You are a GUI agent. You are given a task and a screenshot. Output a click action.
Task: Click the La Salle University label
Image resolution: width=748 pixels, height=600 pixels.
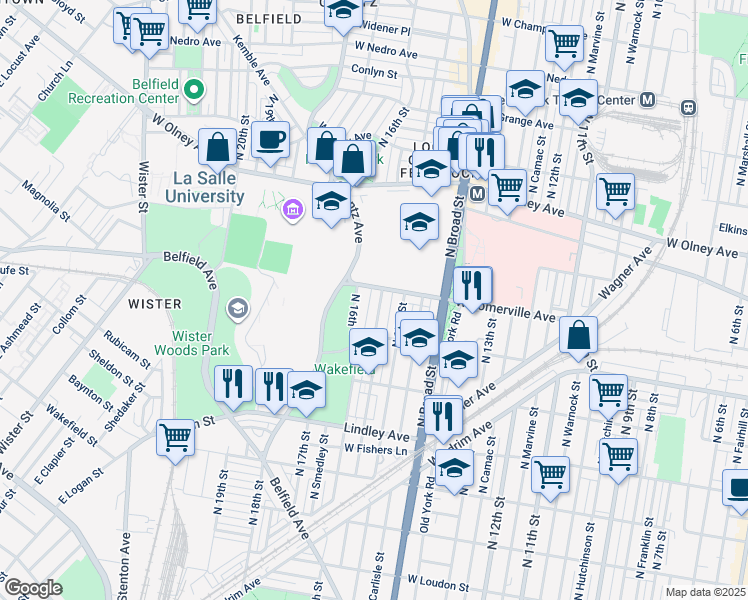(x=205, y=187)
